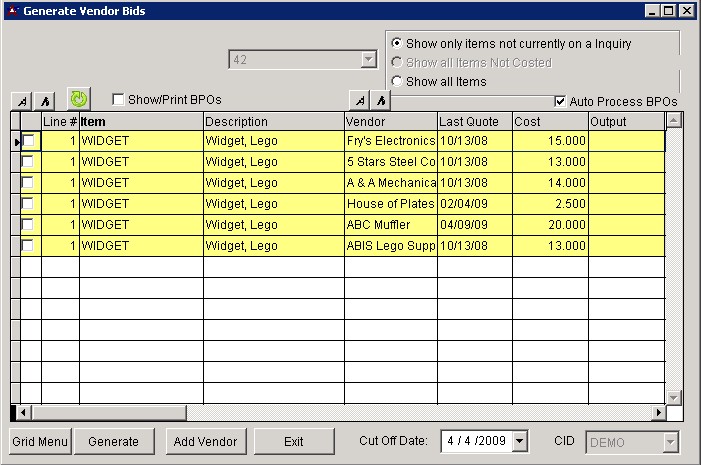Image resolution: width=701 pixels, height=465 pixels.
Task: Click first sort icon left of refresh
Action: (x=21, y=101)
